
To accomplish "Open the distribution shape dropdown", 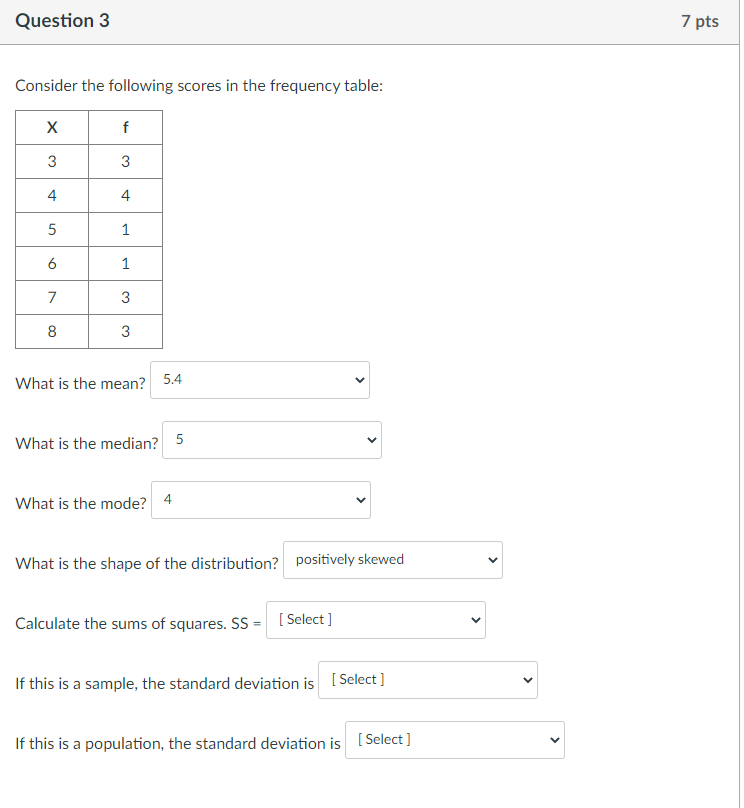I will pyautogui.click(x=392, y=560).
